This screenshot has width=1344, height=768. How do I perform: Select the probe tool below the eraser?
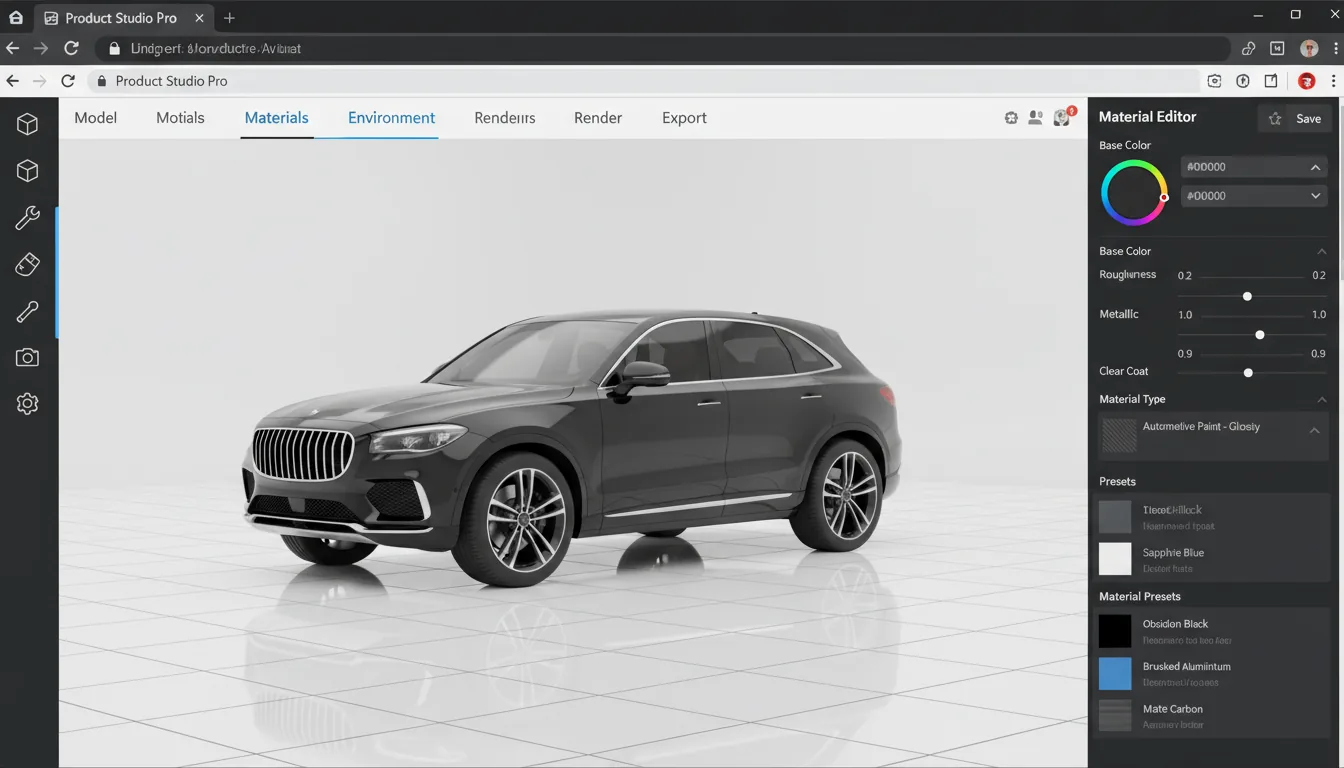26,311
